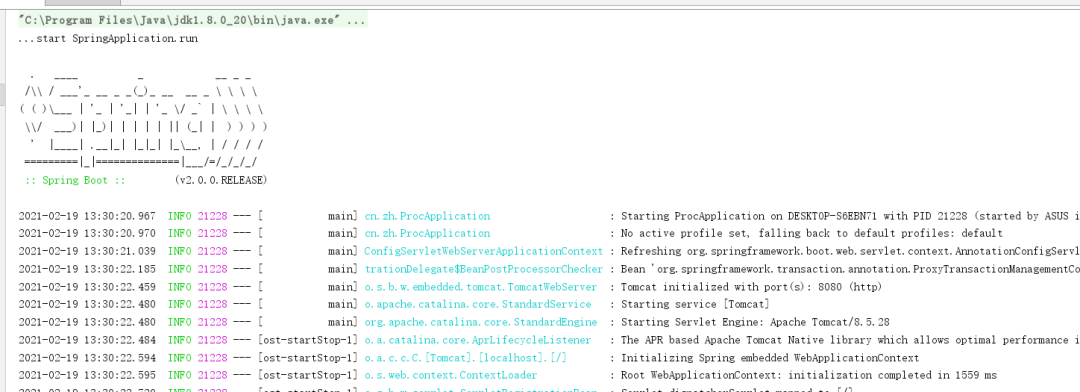Click the main thread name in the TomcatWebServer row
Viewport: 1080px width, 392px height.
click(x=340, y=287)
